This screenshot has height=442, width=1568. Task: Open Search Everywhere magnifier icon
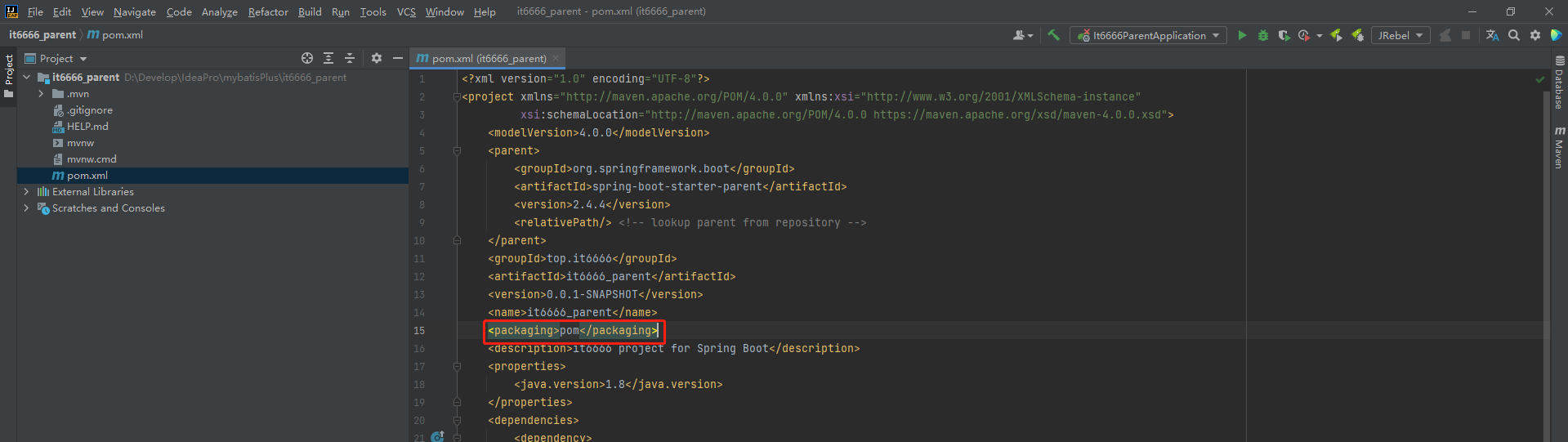tap(1514, 35)
